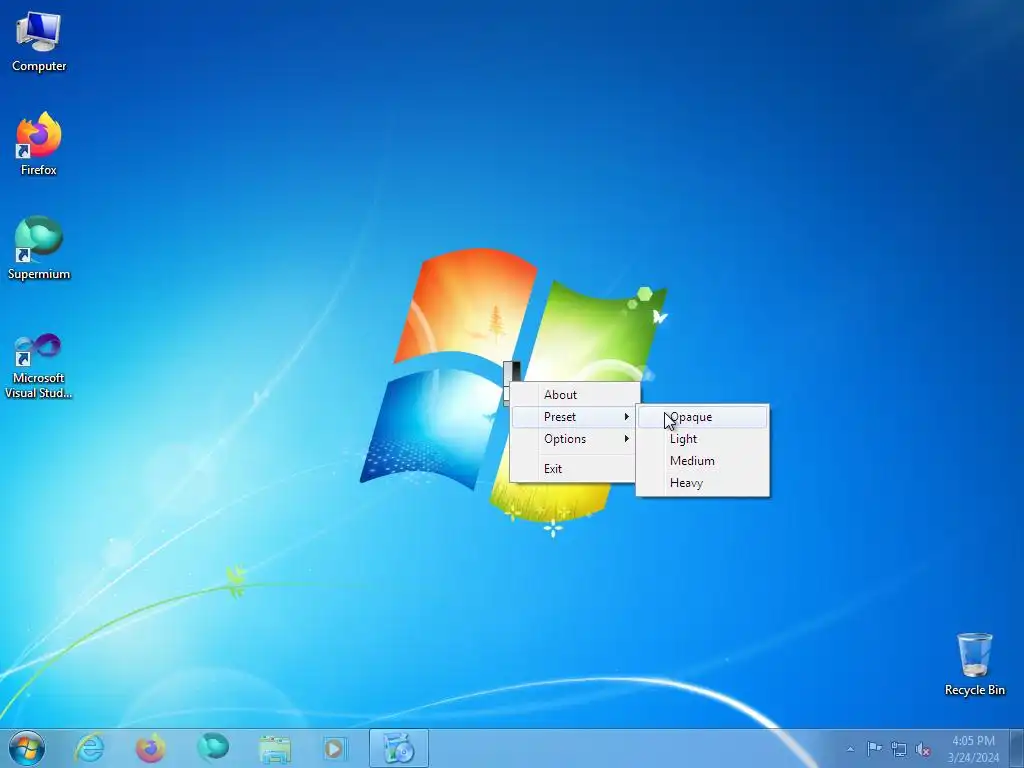Click the Show Desktop button
Image resolution: width=1024 pixels, height=768 pixels.
pos(1017,749)
